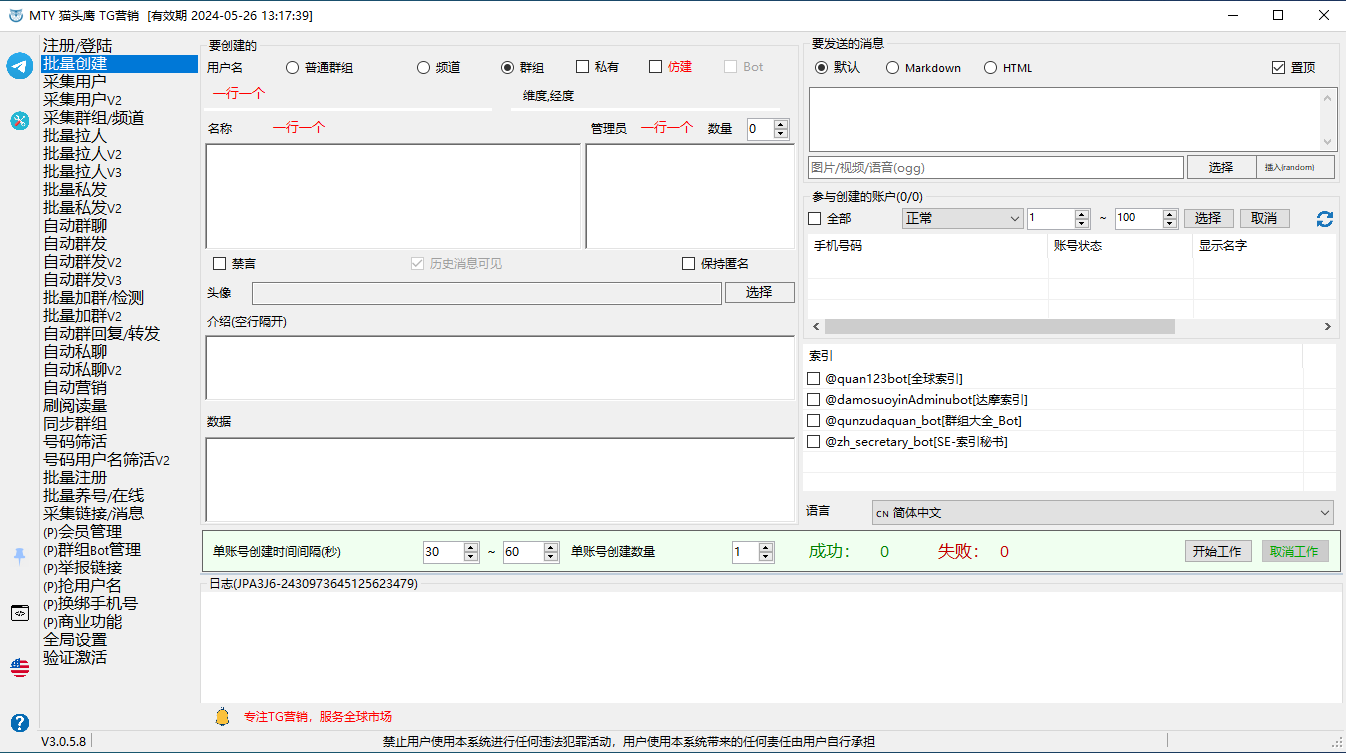Click 选择 button next to 头像 field
Screen dimensions: 1346x753
pos(759,292)
